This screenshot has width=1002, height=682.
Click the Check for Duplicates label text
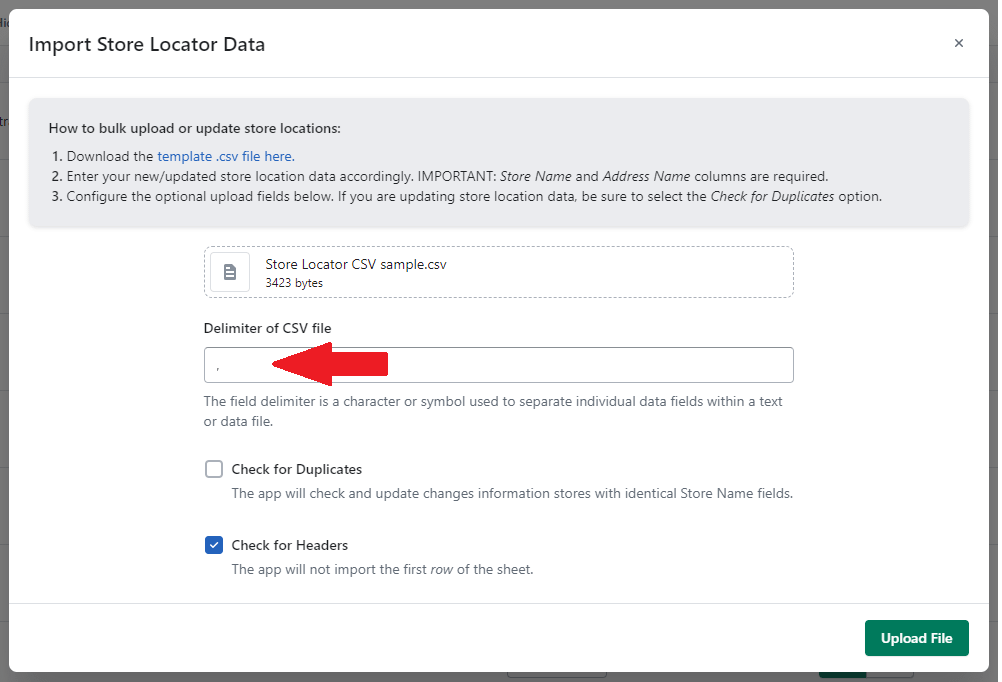296,469
